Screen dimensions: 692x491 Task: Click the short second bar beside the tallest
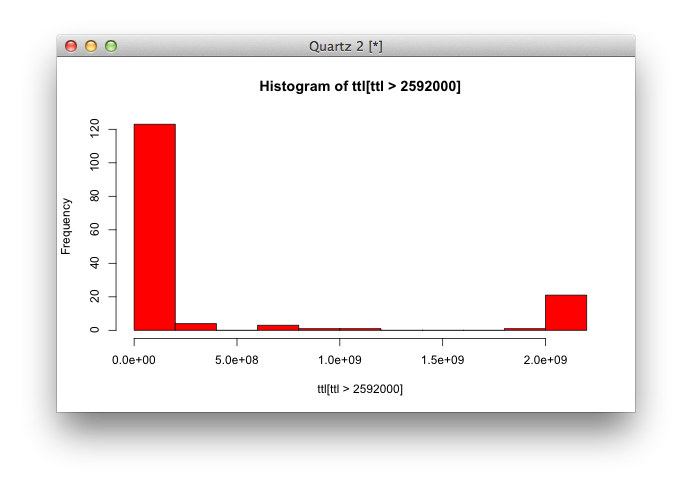coord(196,326)
